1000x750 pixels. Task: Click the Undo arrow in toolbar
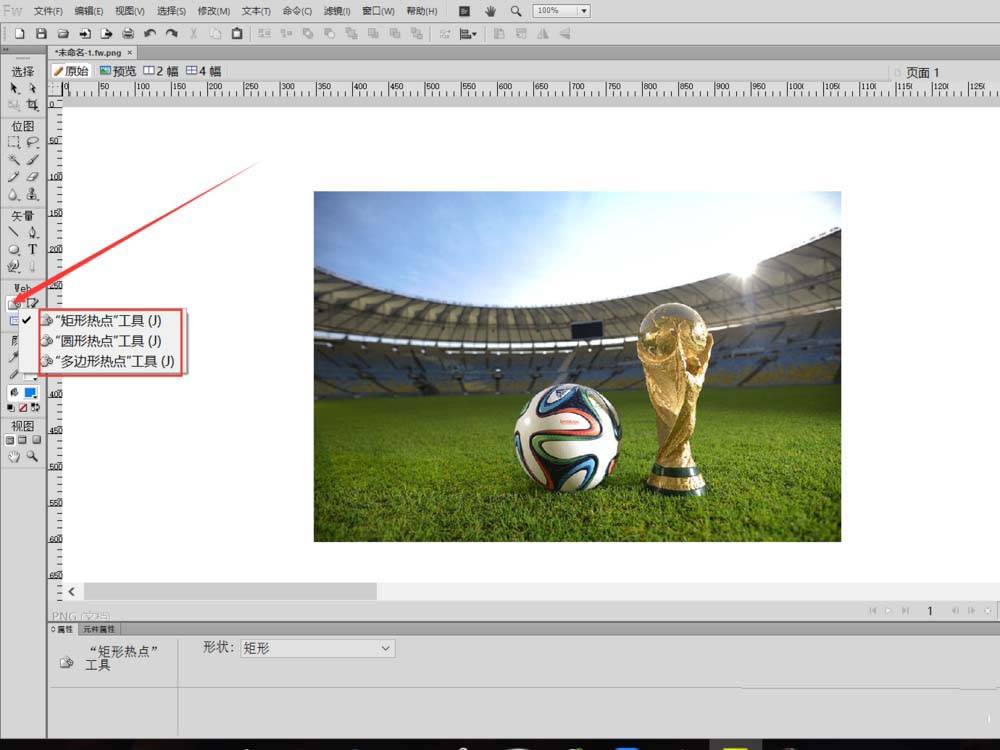click(150, 33)
